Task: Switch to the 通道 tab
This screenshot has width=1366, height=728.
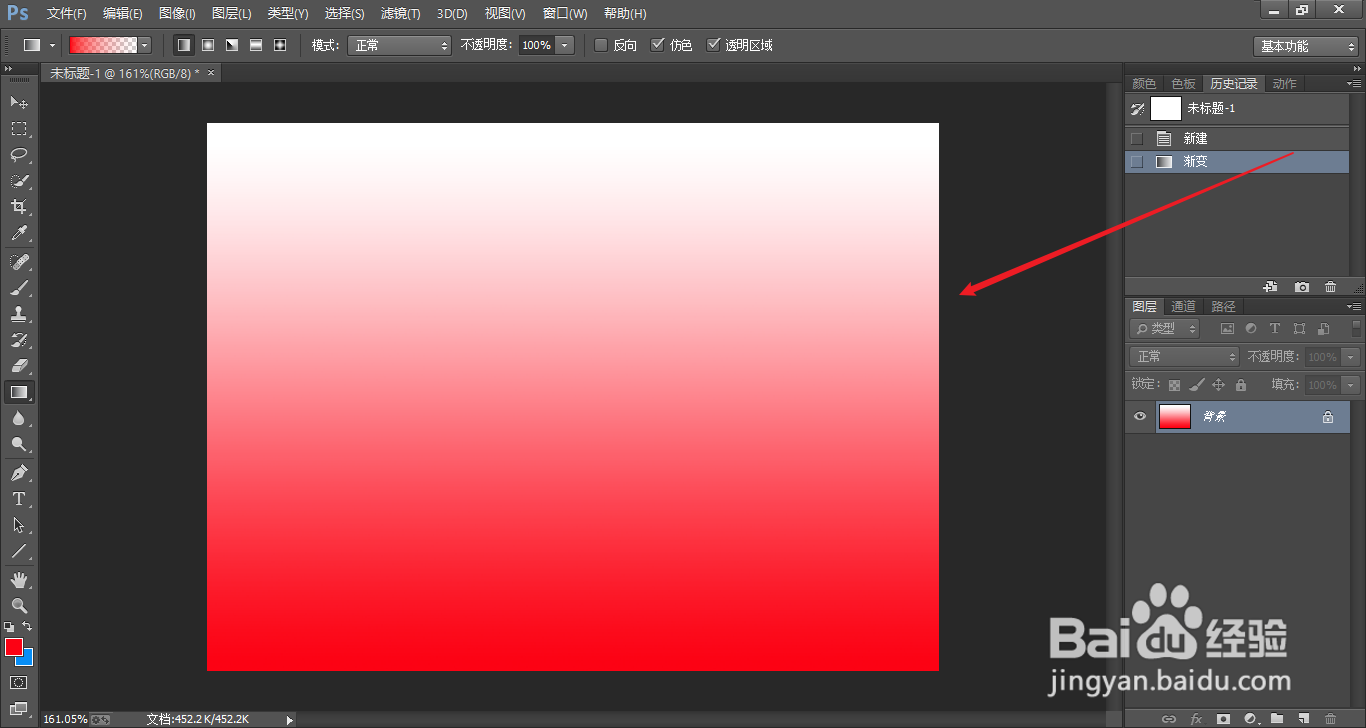Action: pyautogui.click(x=1183, y=306)
